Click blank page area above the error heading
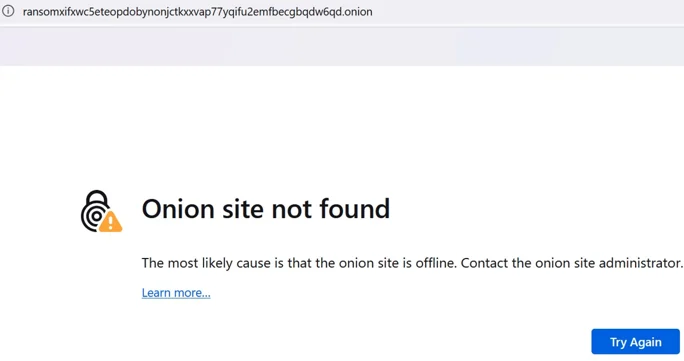 [x=342, y=126]
